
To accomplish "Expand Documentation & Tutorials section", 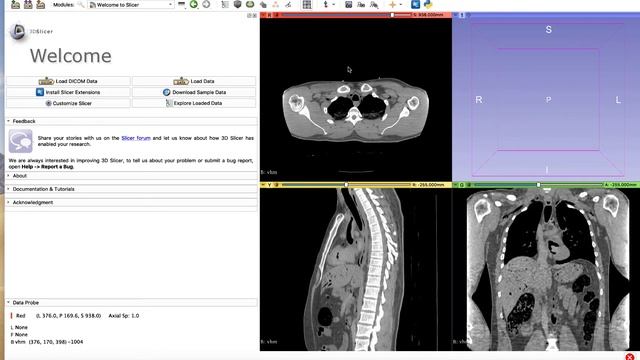I will pyautogui.click(x=131, y=189).
